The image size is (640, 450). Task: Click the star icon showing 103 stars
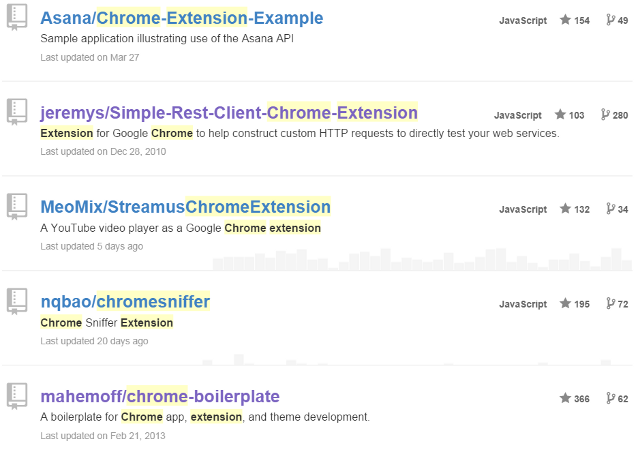click(560, 114)
